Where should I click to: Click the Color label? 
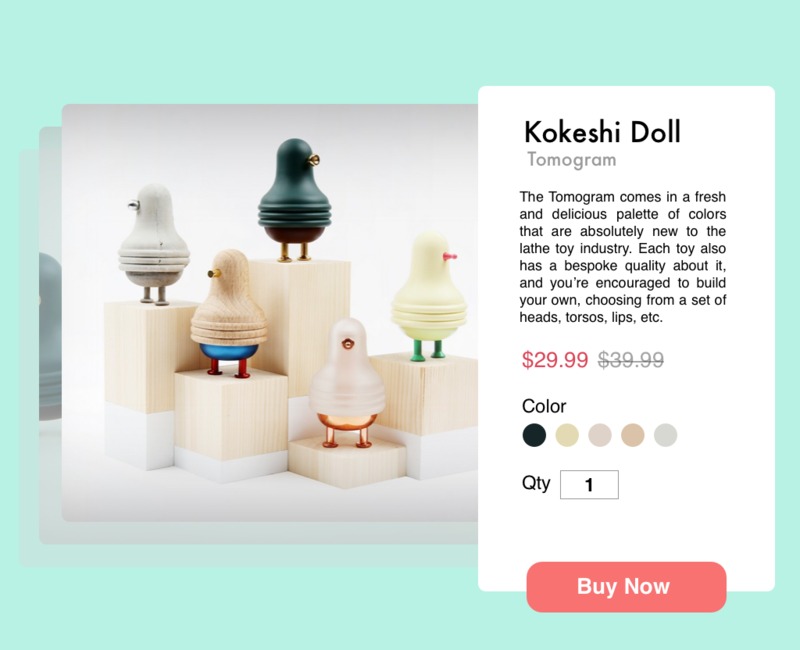[544, 406]
